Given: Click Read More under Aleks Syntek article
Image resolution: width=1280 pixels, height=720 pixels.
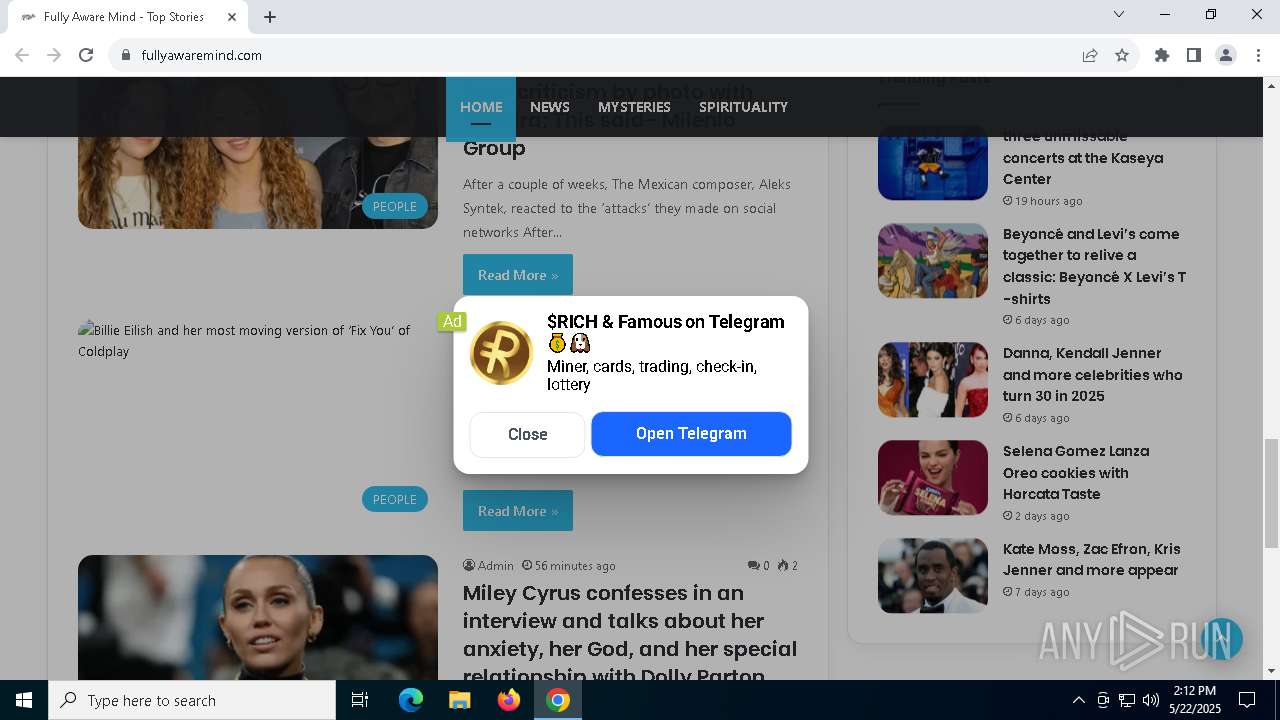Looking at the screenshot, I should [x=518, y=275].
